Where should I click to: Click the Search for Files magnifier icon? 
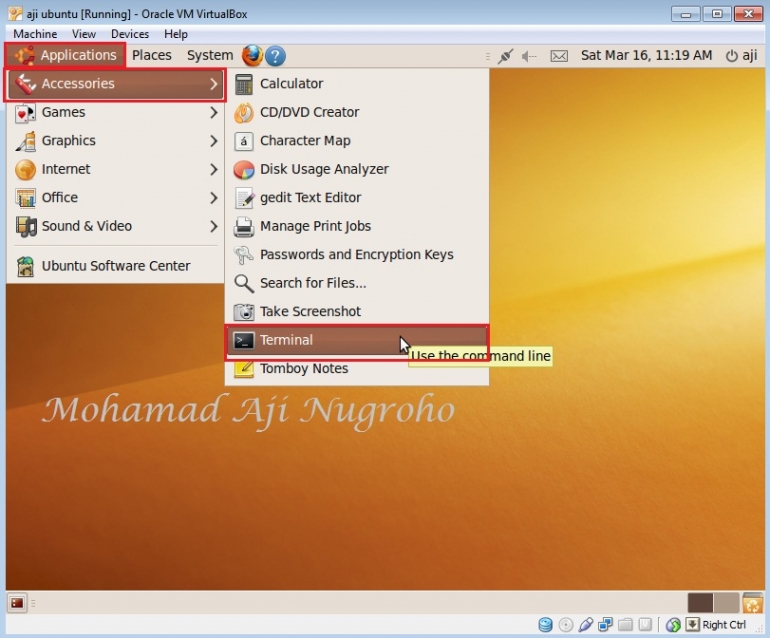pos(244,283)
